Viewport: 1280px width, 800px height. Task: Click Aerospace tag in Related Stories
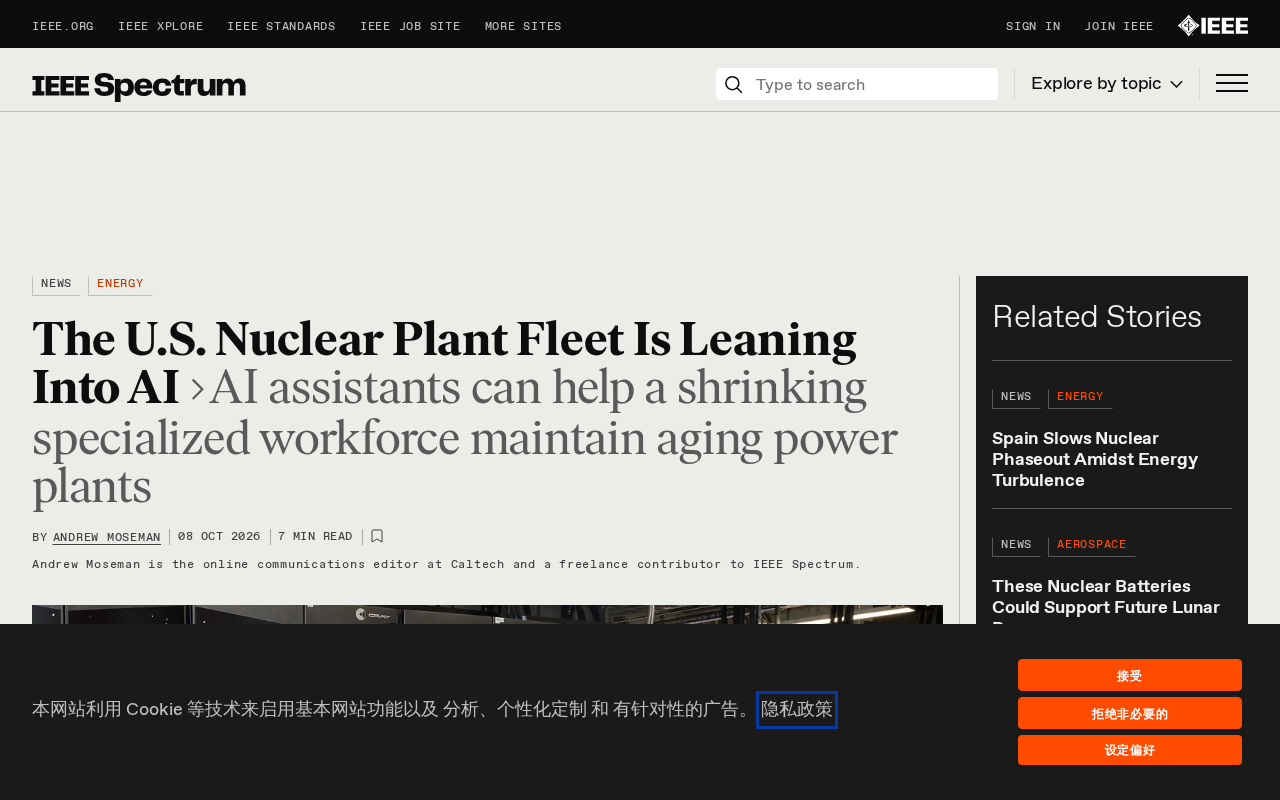1092,546
